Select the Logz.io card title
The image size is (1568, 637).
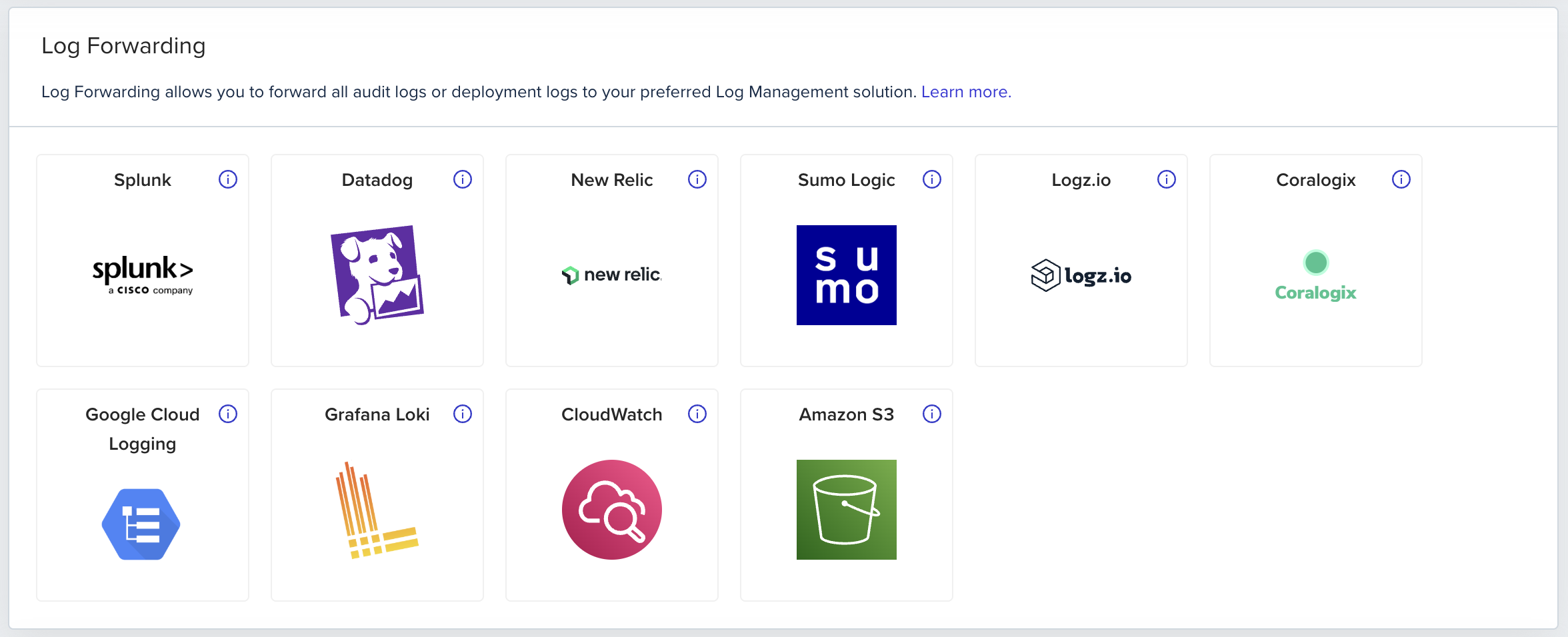[x=1081, y=180]
